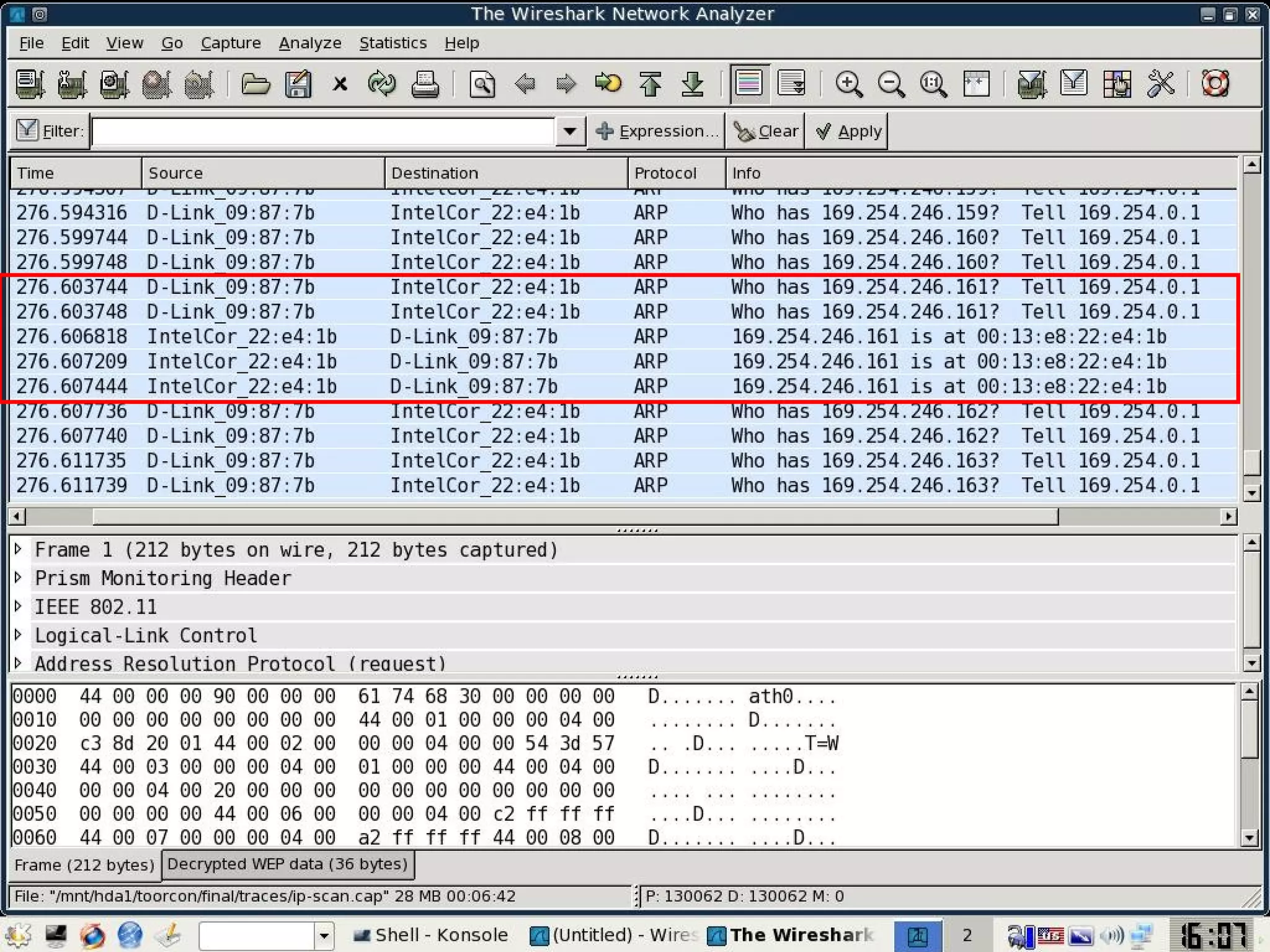1270x952 pixels.
Task: Click the Apply filter button
Action: (847, 131)
